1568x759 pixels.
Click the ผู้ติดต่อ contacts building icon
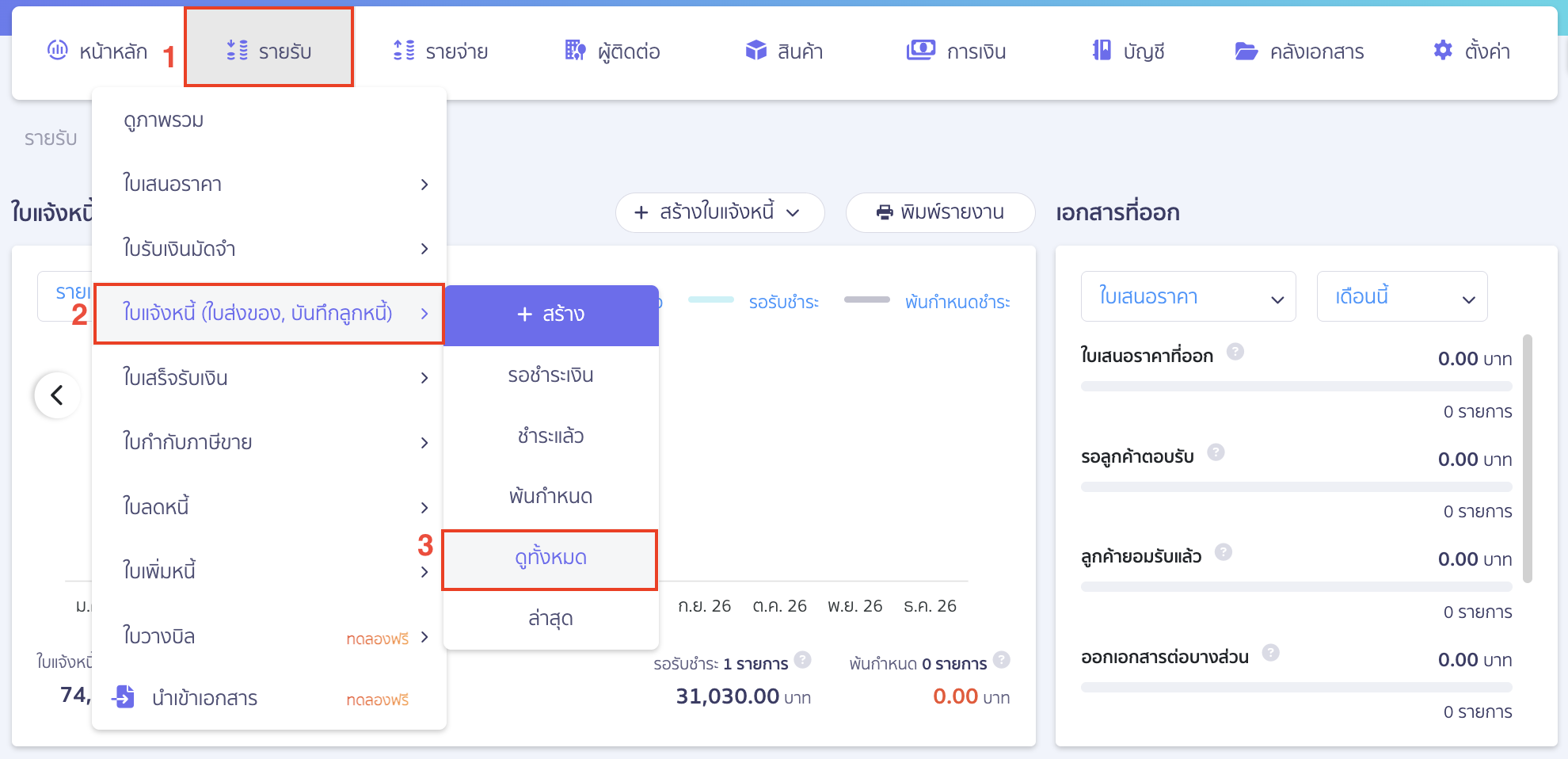tap(575, 50)
